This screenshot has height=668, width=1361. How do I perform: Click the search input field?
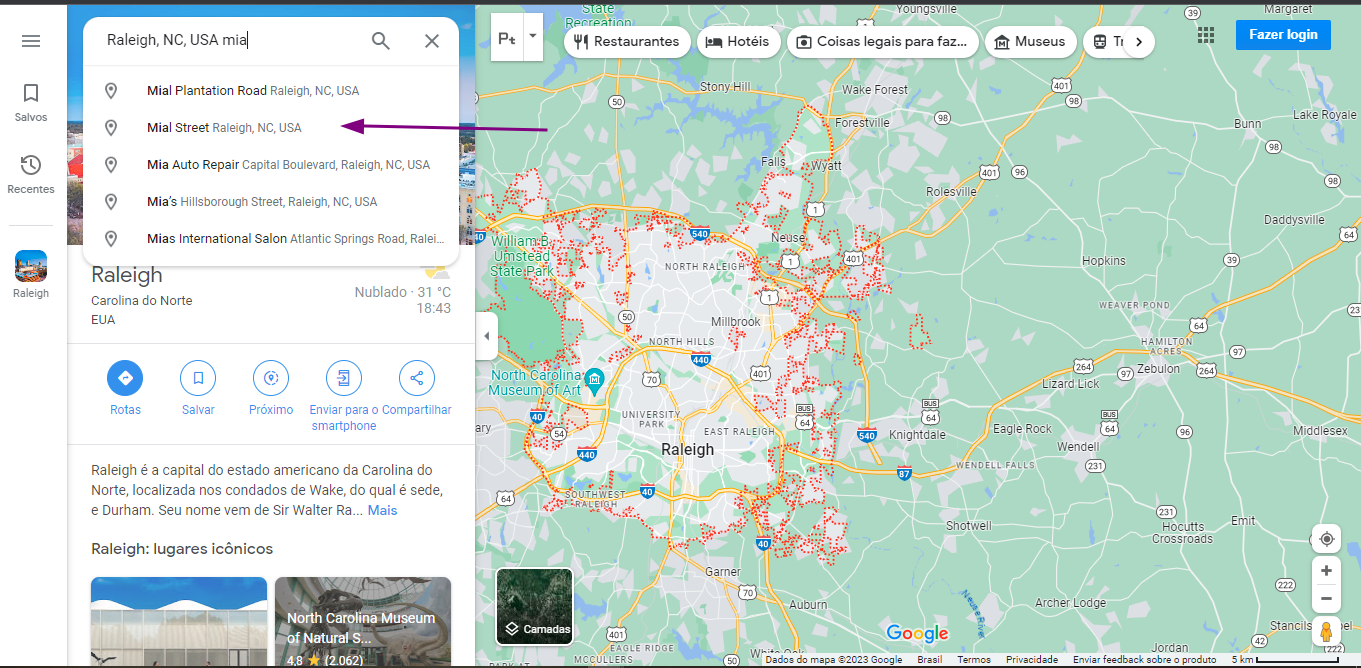[x=230, y=41]
